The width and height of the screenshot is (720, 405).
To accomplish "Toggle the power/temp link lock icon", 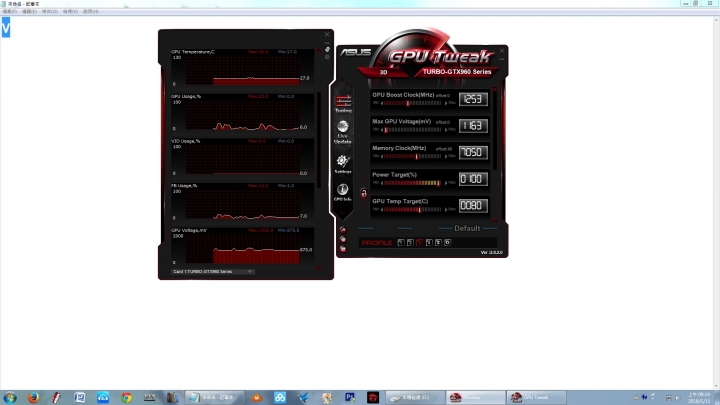I will pos(364,193).
